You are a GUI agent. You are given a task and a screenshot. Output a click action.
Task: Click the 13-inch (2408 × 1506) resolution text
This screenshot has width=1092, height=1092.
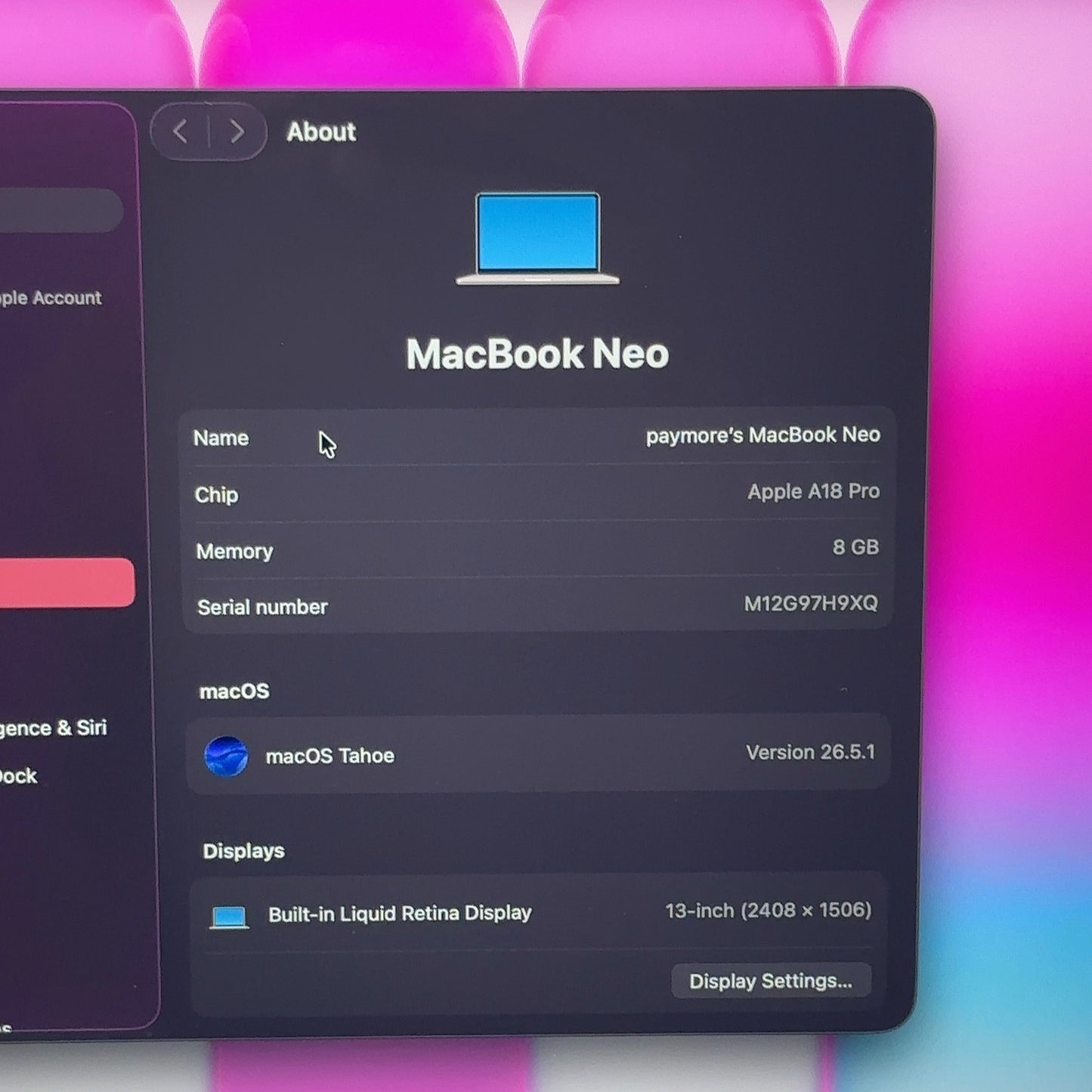pos(768,911)
